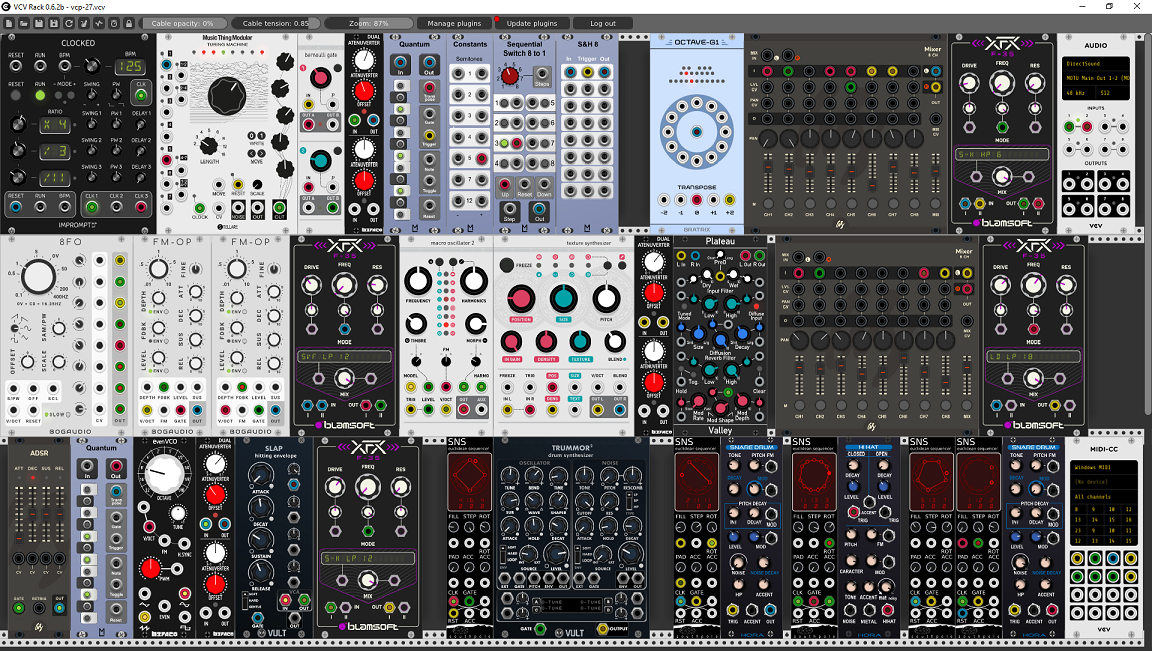
Task: Click the SLAP envelope DECAY knob
Action: click(x=260, y=510)
